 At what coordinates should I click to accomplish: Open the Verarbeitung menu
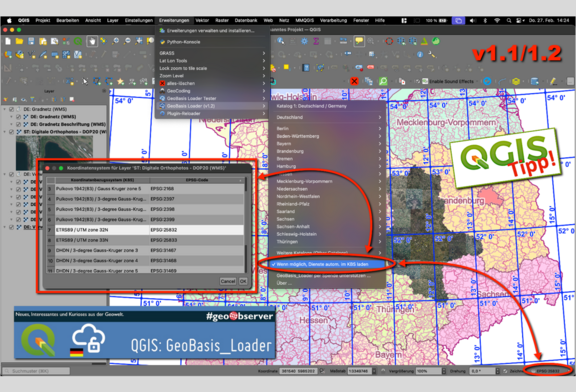click(333, 21)
